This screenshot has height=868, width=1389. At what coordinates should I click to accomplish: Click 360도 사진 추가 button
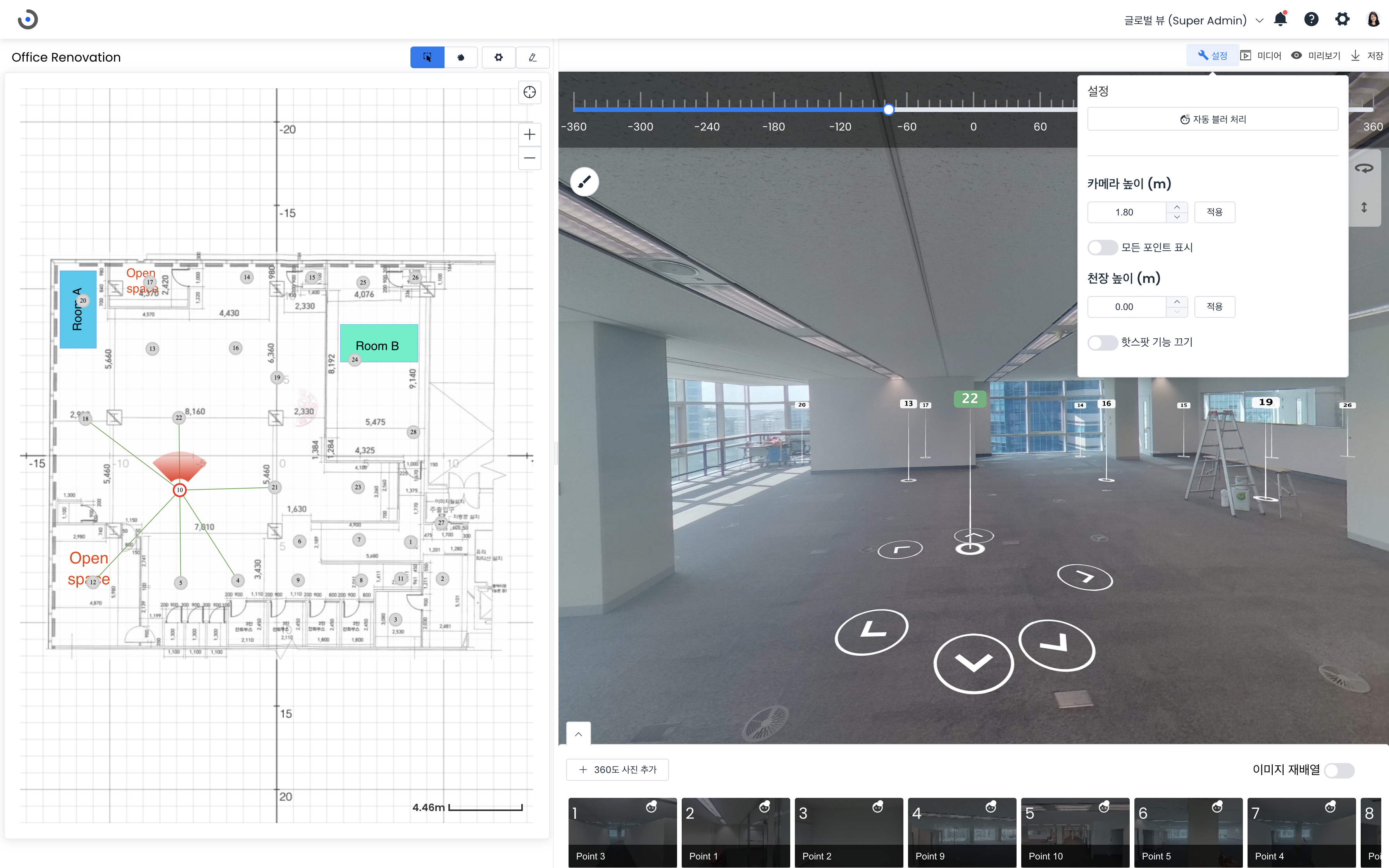pyautogui.click(x=618, y=770)
